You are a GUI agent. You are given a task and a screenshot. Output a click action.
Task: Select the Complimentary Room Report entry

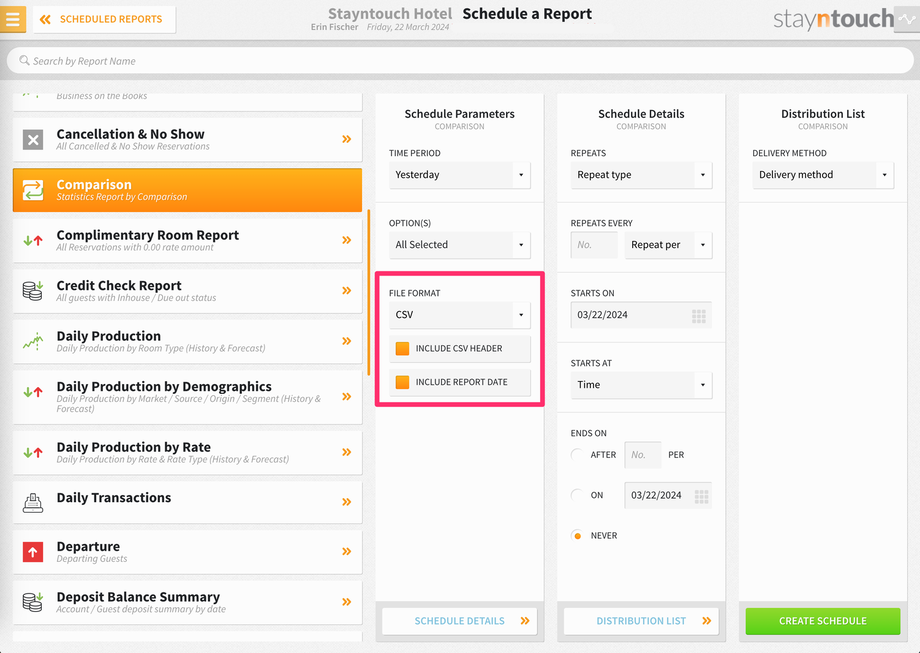point(187,241)
